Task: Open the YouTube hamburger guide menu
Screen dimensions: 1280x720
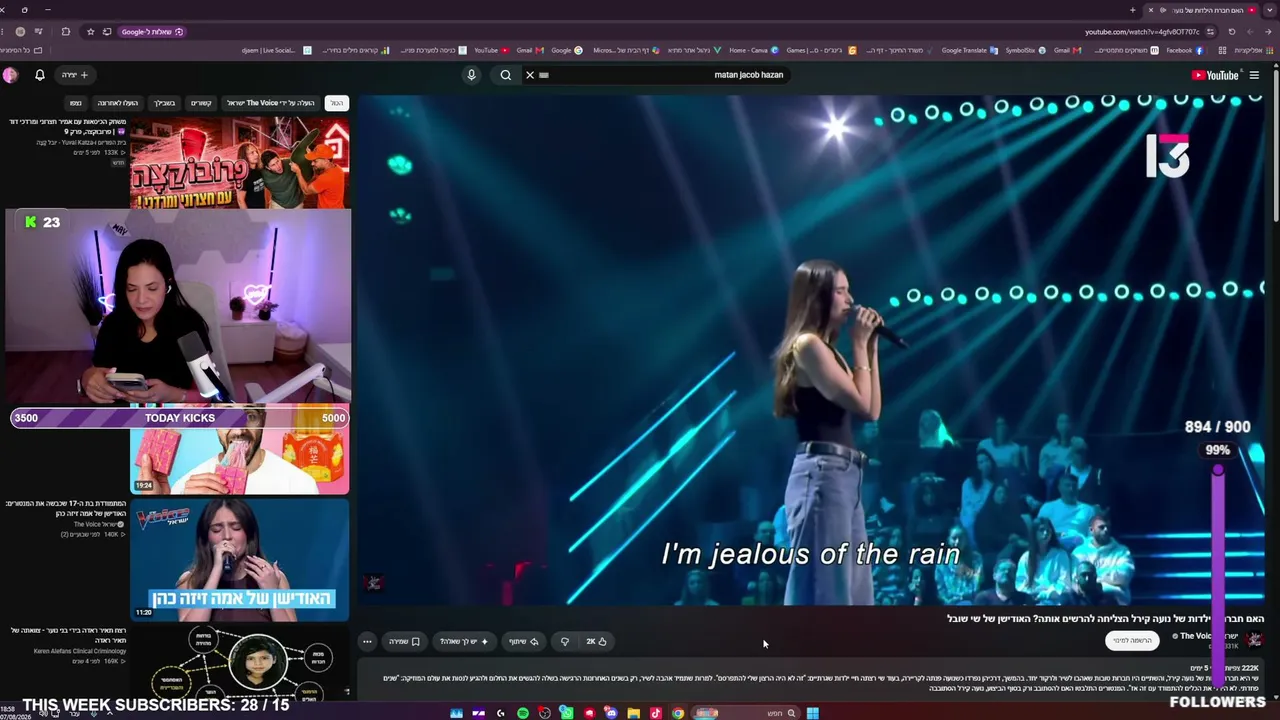Action: (1254, 75)
